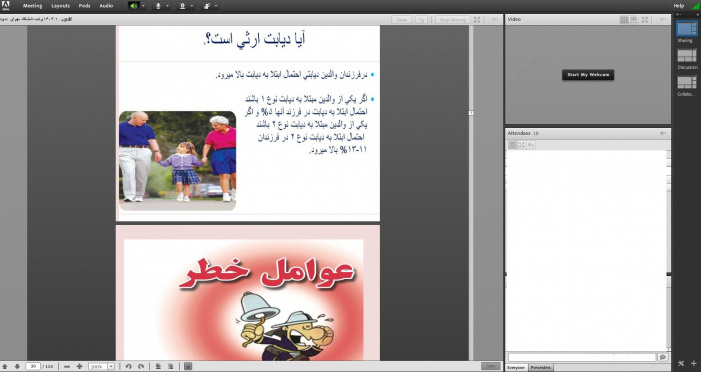This screenshot has width=701, height=372.
Task: Rotate the document counterclockwise
Action: coord(128,367)
